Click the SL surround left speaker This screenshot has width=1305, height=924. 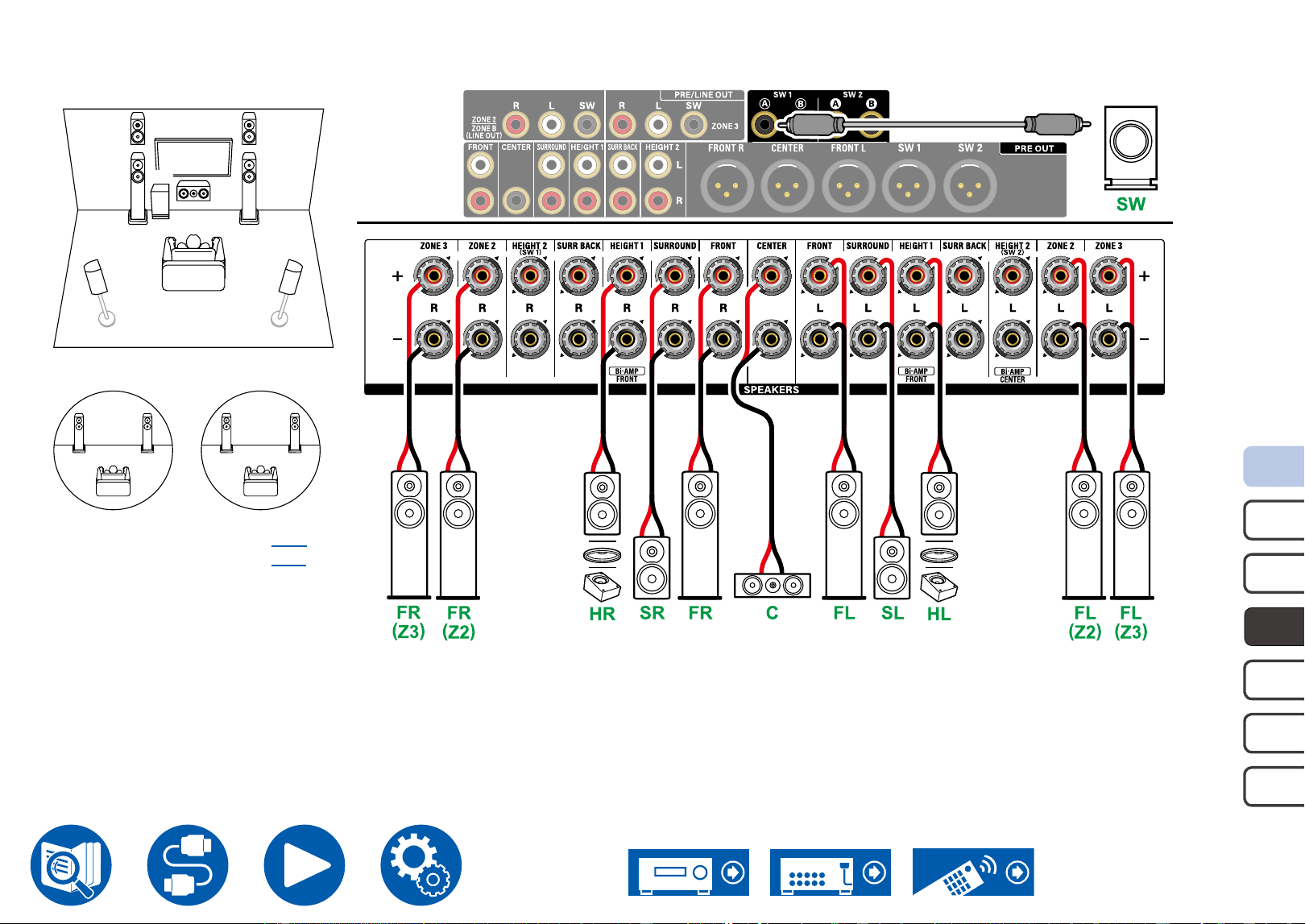point(893,568)
